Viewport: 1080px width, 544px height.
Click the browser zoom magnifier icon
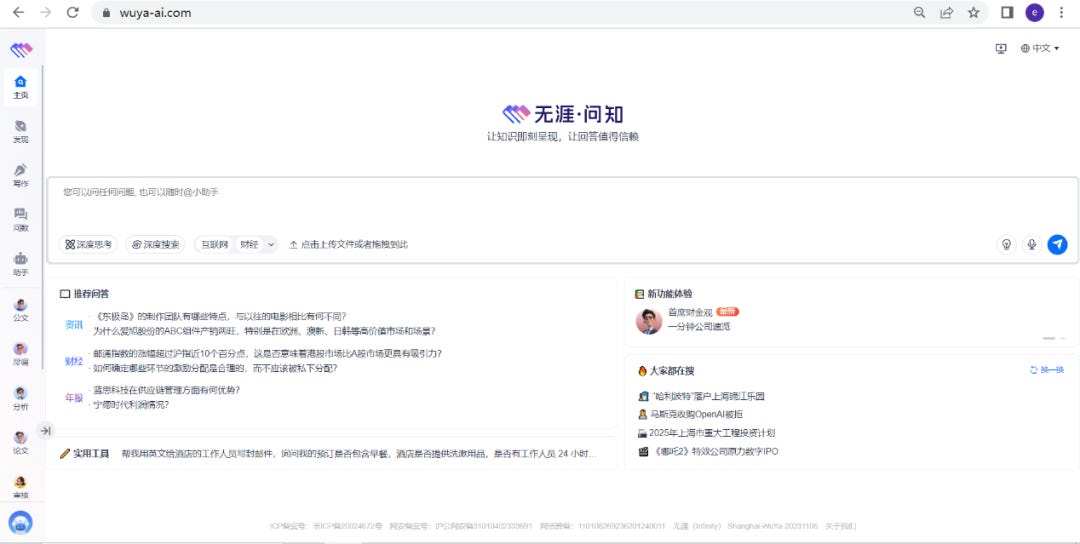[x=920, y=12]
